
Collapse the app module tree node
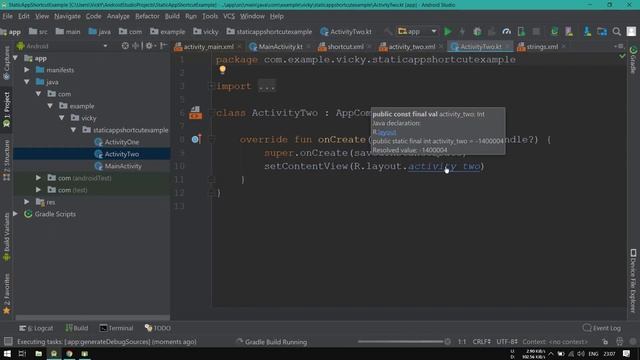coord(16,58)
